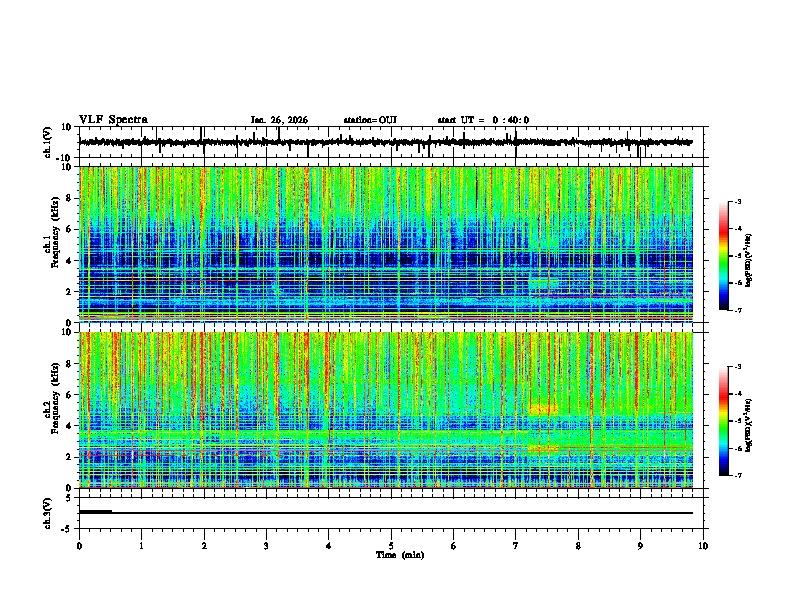Image resolution: width=792 pixels, height=612 pixels.
Task: Click inside the ch.2 spectrogram panel
Action: coord(386,410)
